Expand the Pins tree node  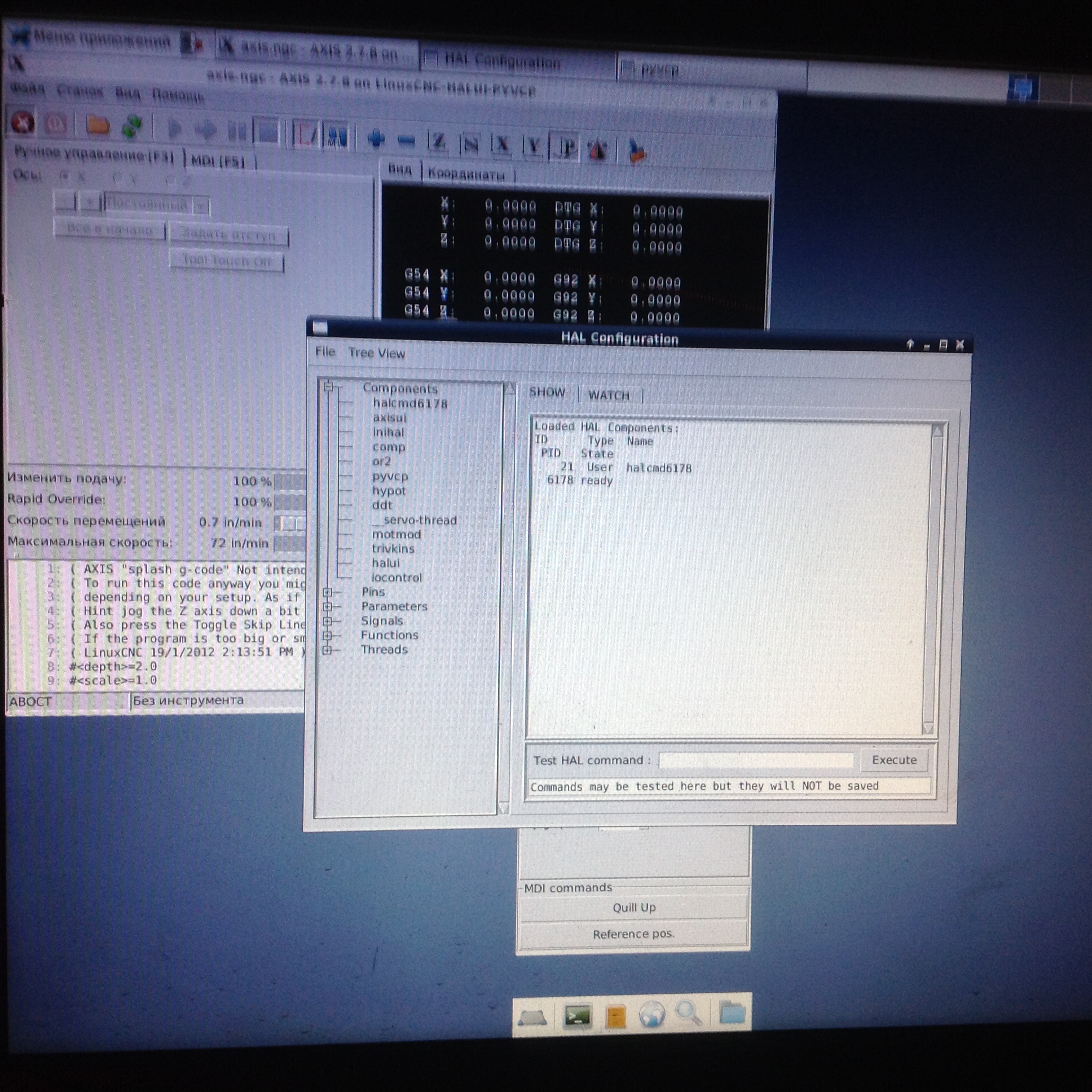327,592
